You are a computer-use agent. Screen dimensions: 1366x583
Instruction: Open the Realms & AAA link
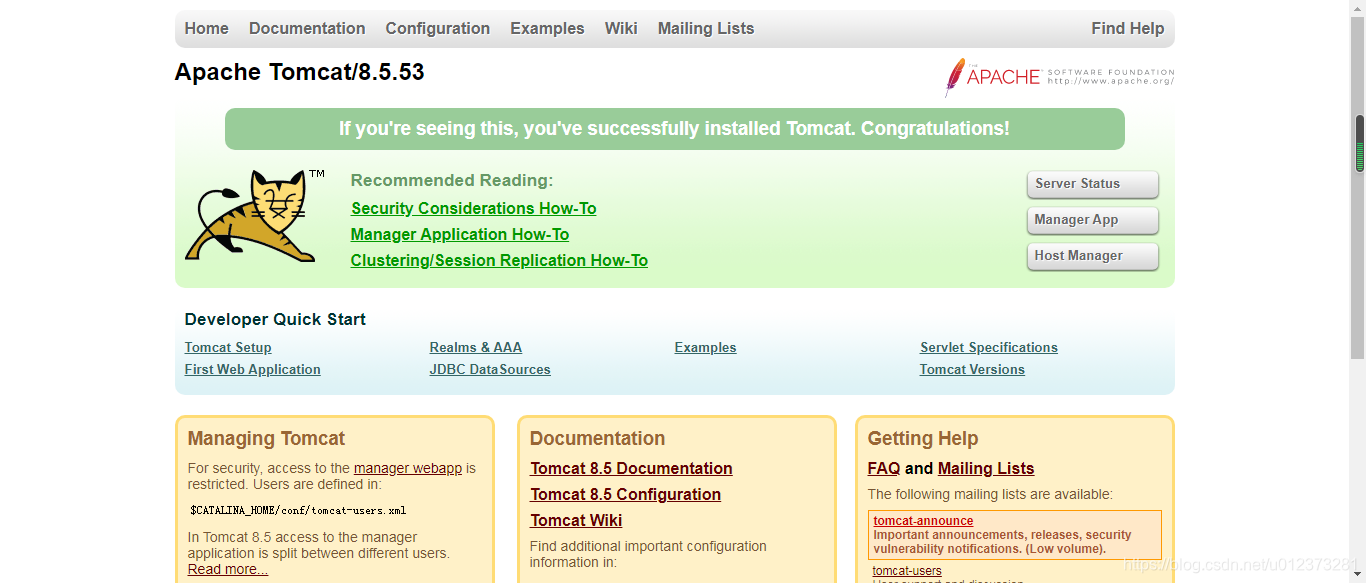[x=476, y=347]
